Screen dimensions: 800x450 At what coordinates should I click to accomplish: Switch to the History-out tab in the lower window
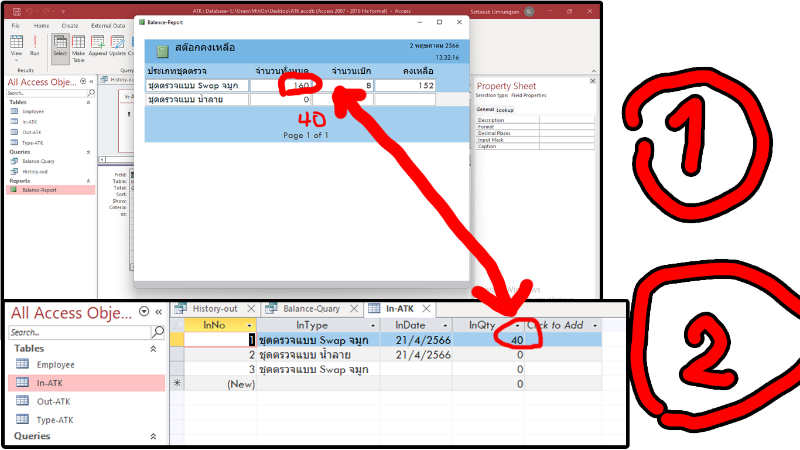pos(214,309)
